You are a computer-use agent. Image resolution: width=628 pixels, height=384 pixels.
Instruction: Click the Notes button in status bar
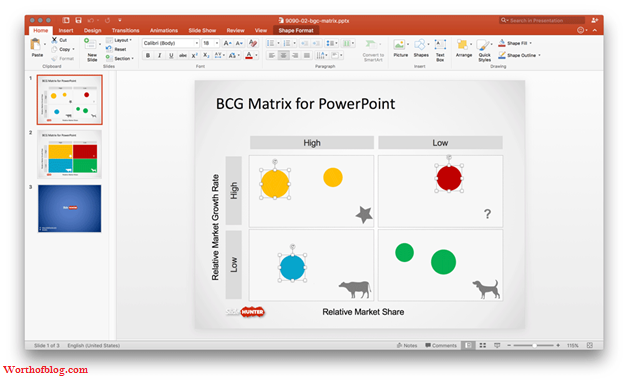(x=407, y=345)
